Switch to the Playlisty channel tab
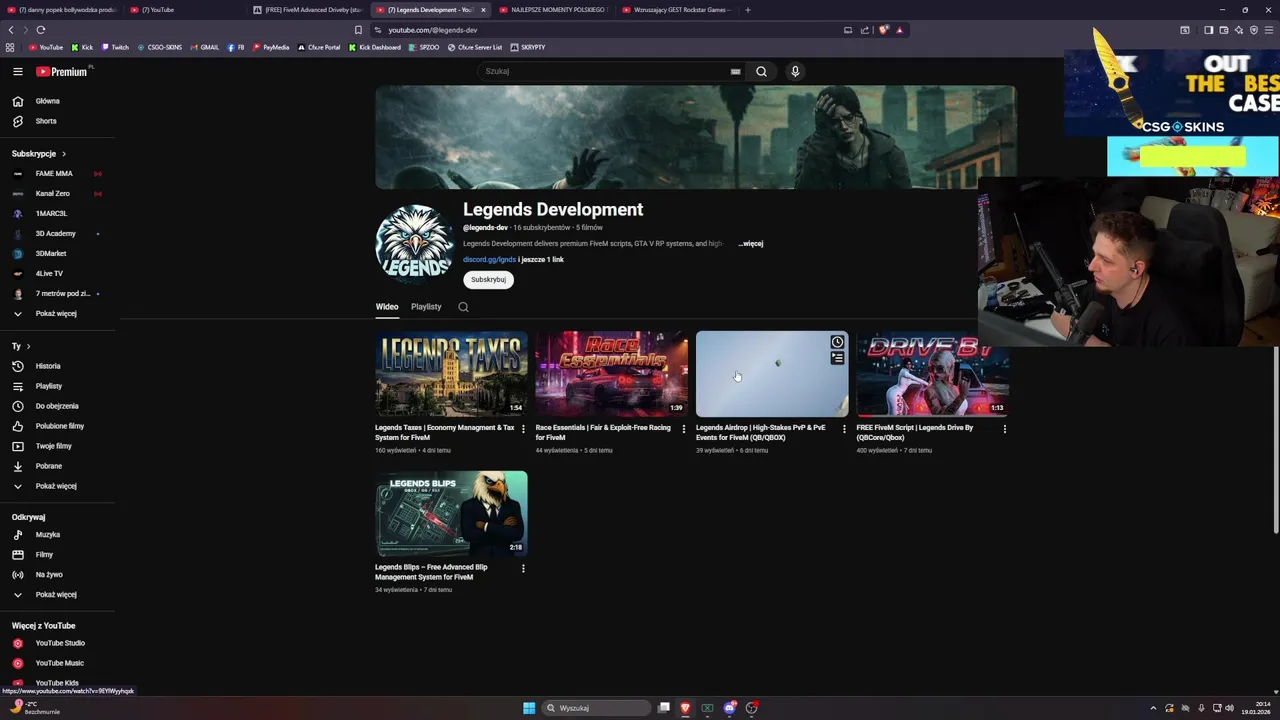 [426, 307]
